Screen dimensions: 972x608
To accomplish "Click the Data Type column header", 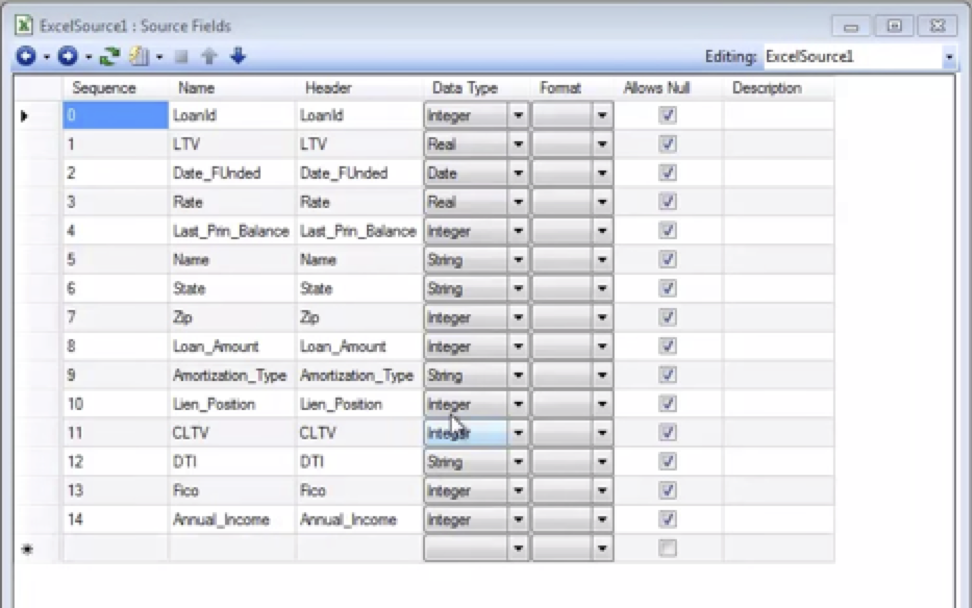I will click(465, 88).
